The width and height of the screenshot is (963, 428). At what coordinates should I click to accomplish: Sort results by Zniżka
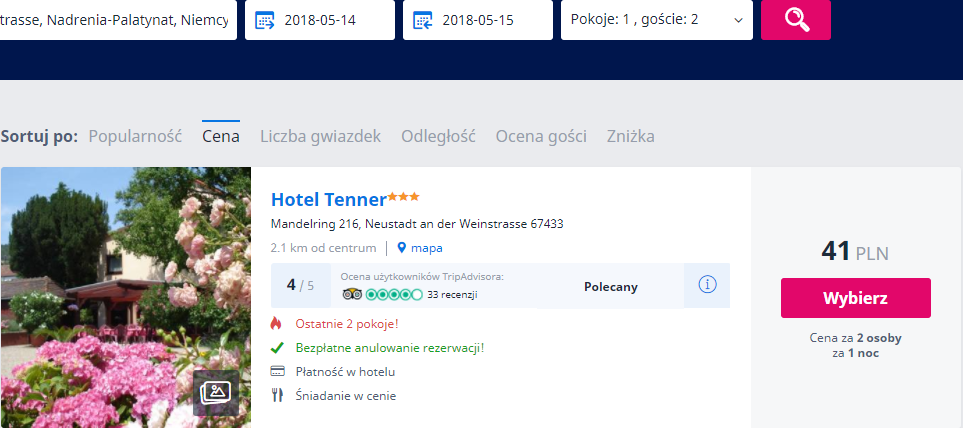tap(630, 136)
